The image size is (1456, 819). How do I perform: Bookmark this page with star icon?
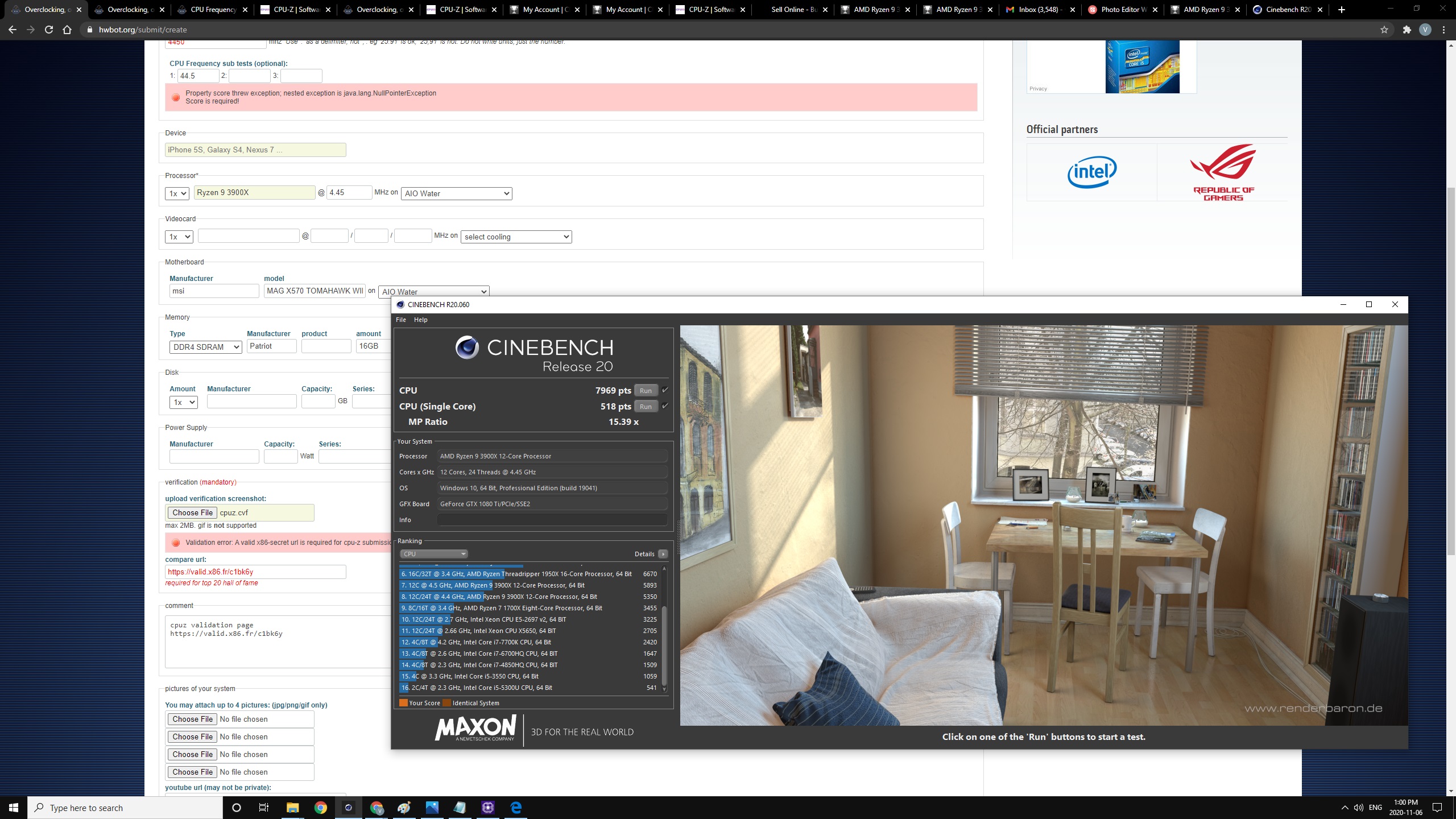1384,30
